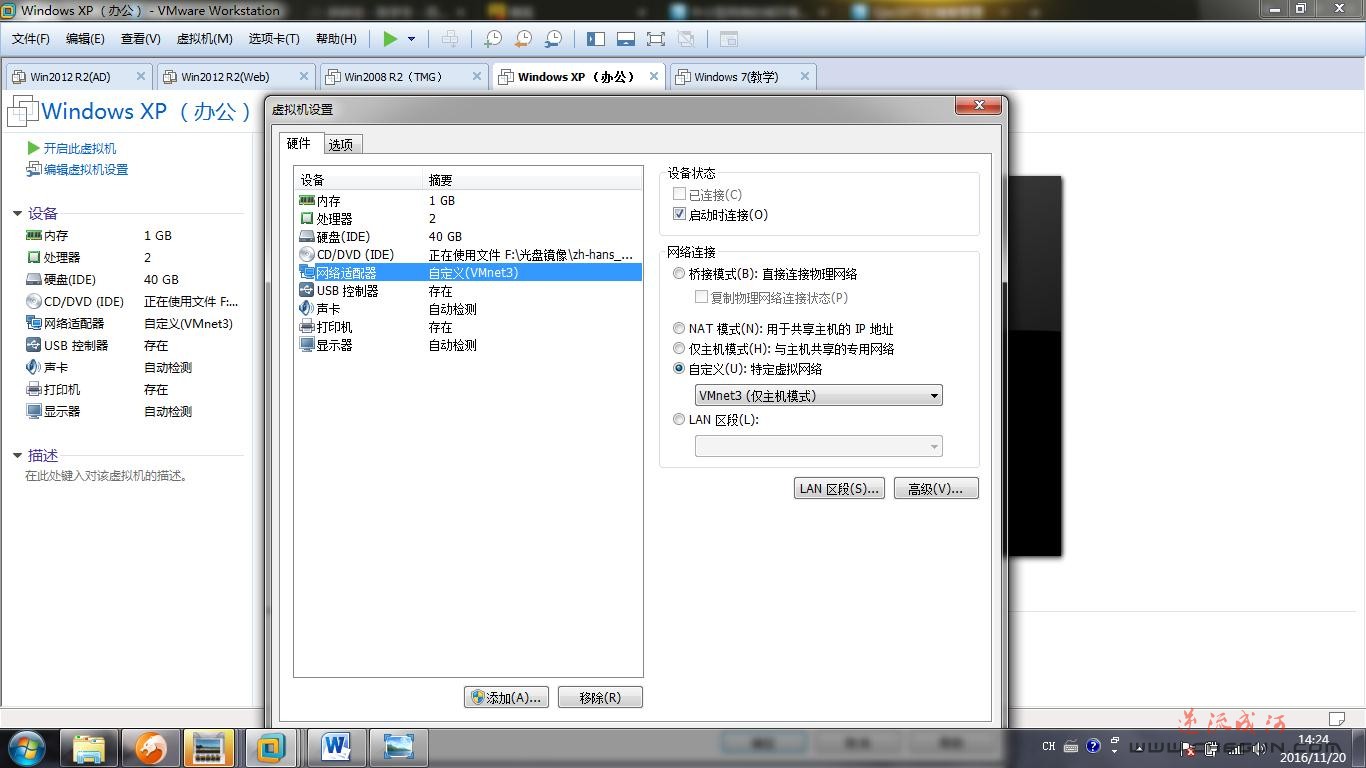Open 查看(V) menu

[141, 39]
